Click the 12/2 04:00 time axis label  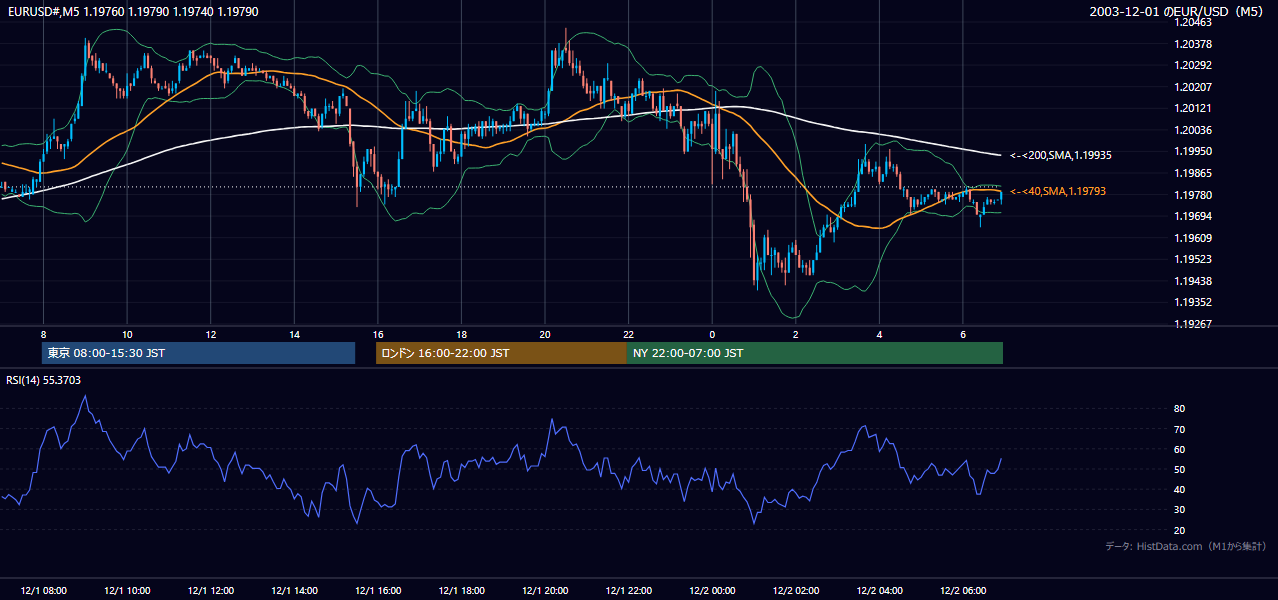point(880,591)
